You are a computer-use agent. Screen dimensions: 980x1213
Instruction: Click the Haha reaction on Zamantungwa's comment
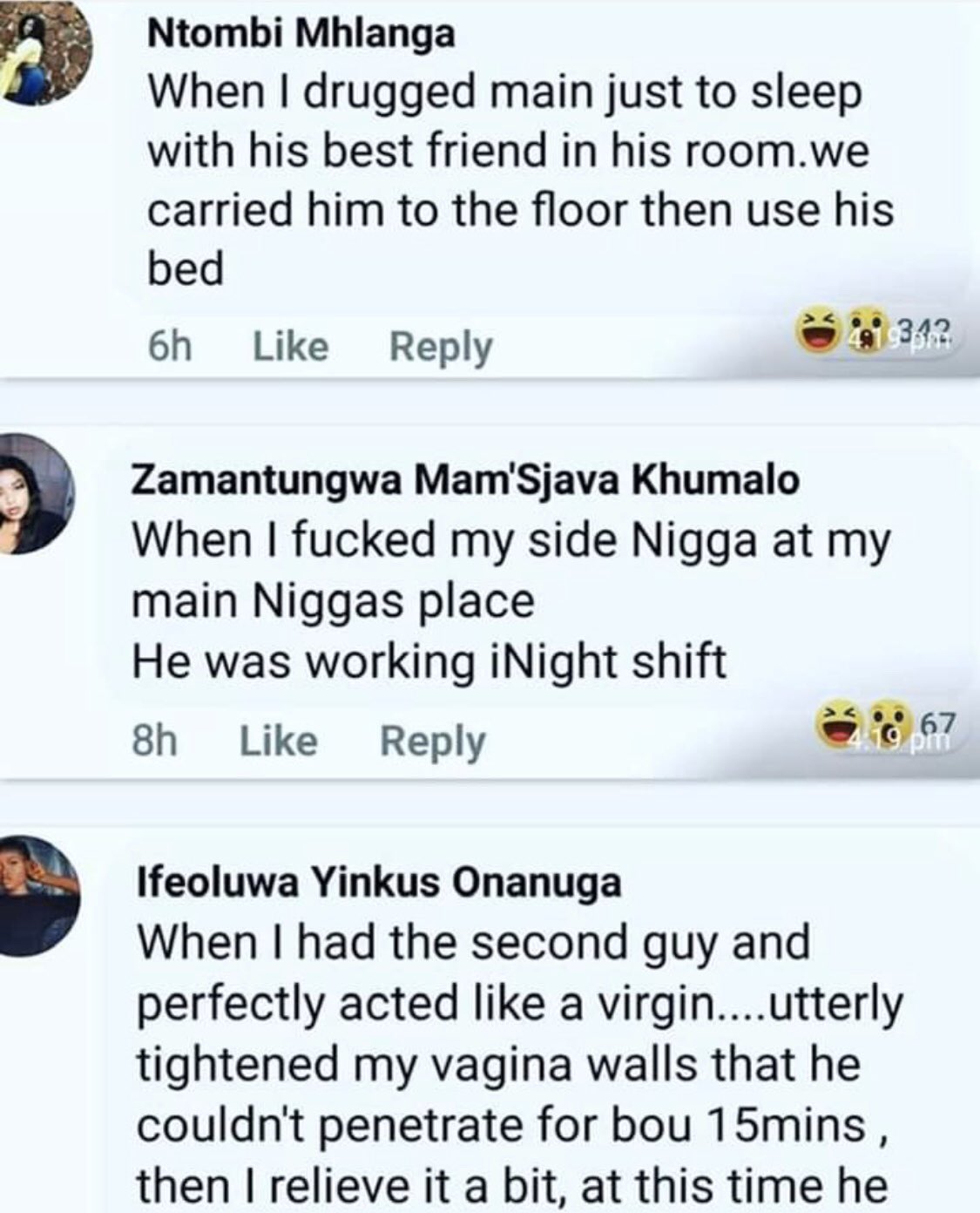(x=833, y=726)
